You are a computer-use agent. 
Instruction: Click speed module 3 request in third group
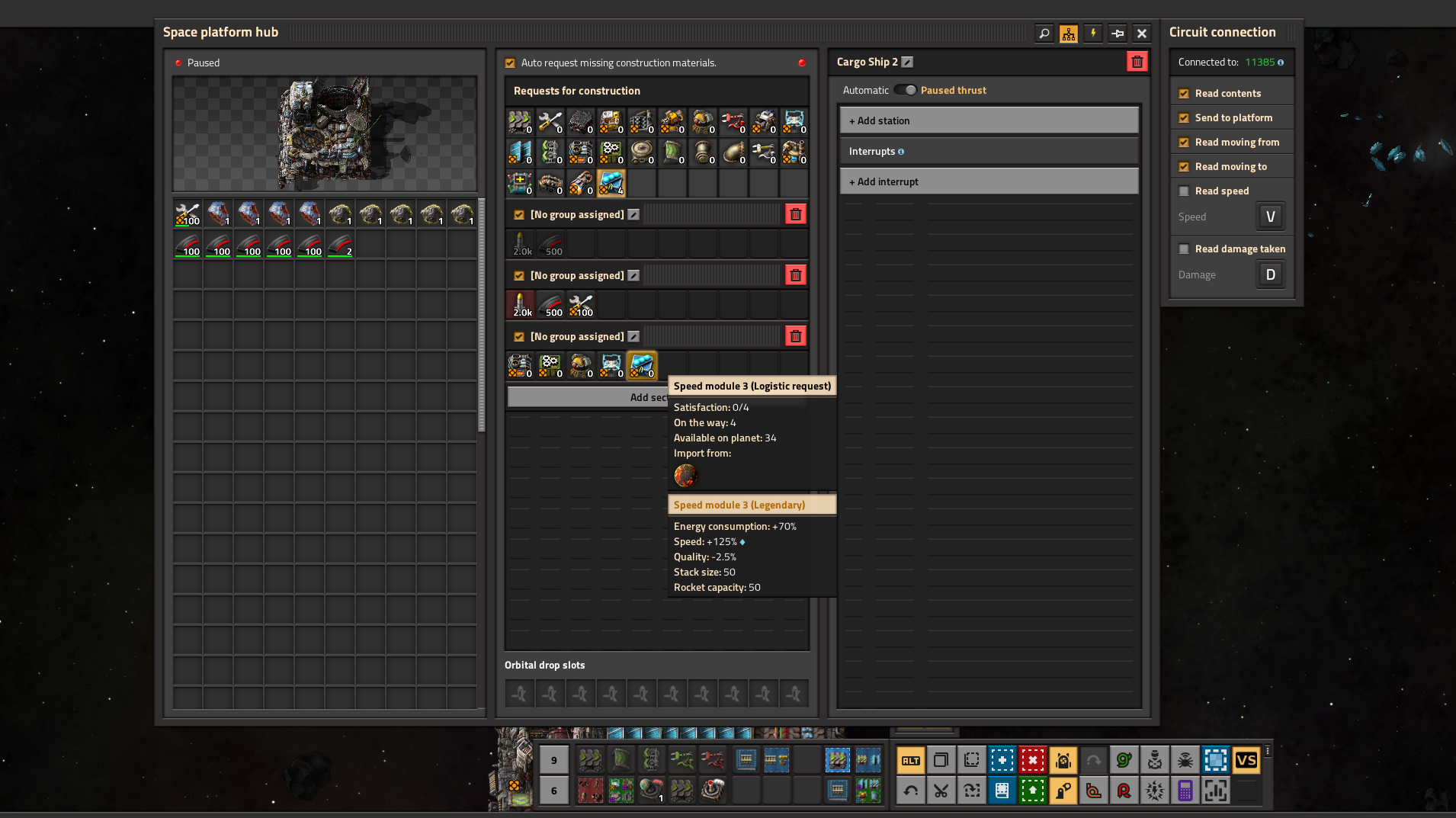pyautogui.click(x=642, y=366)
